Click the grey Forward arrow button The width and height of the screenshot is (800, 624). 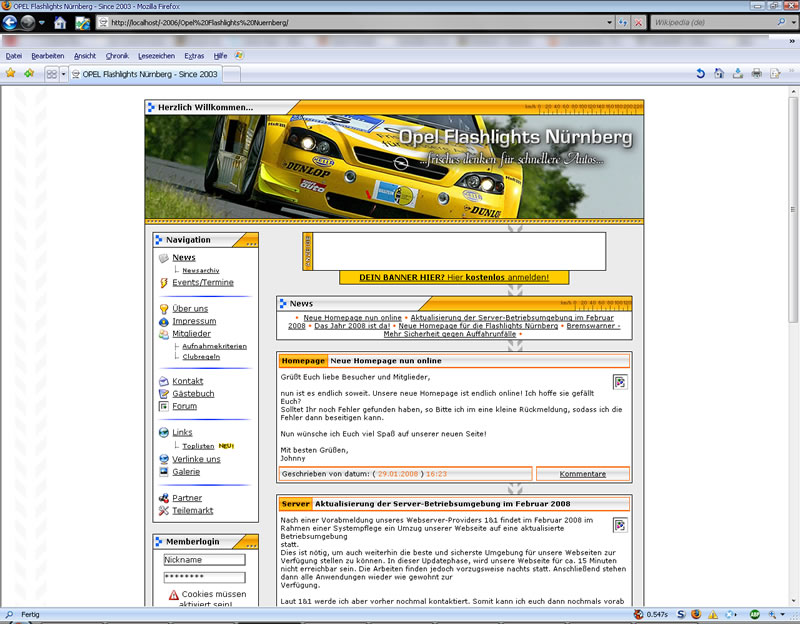(28, 22)
